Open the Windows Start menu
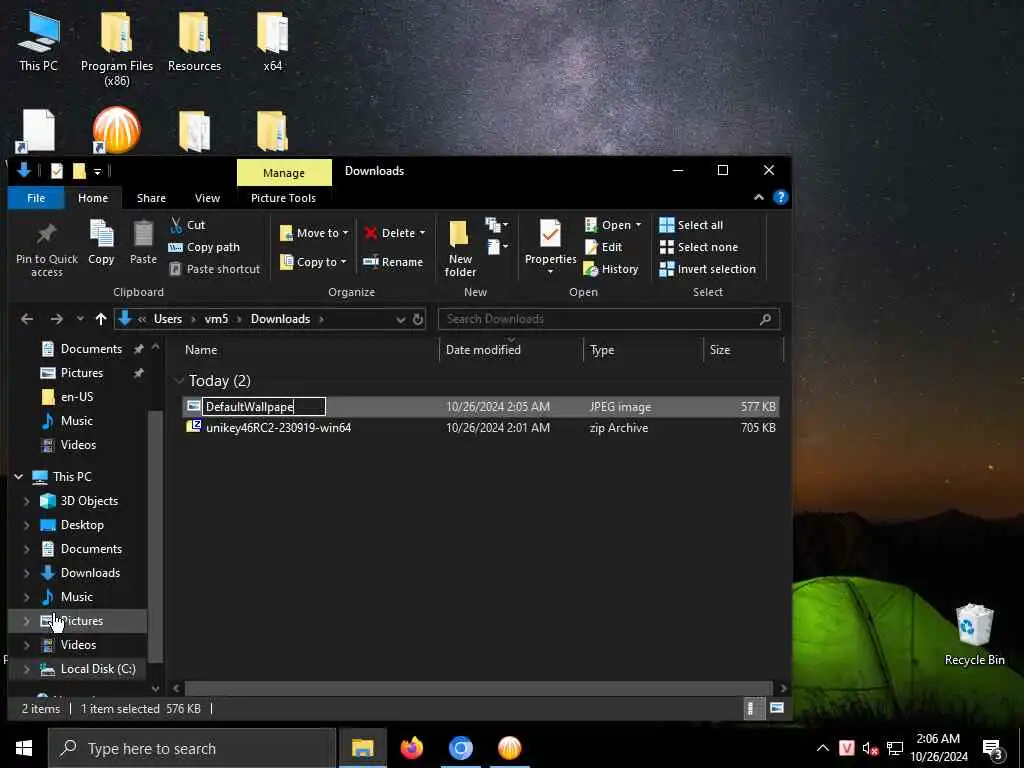 click(x=24, y=748)
